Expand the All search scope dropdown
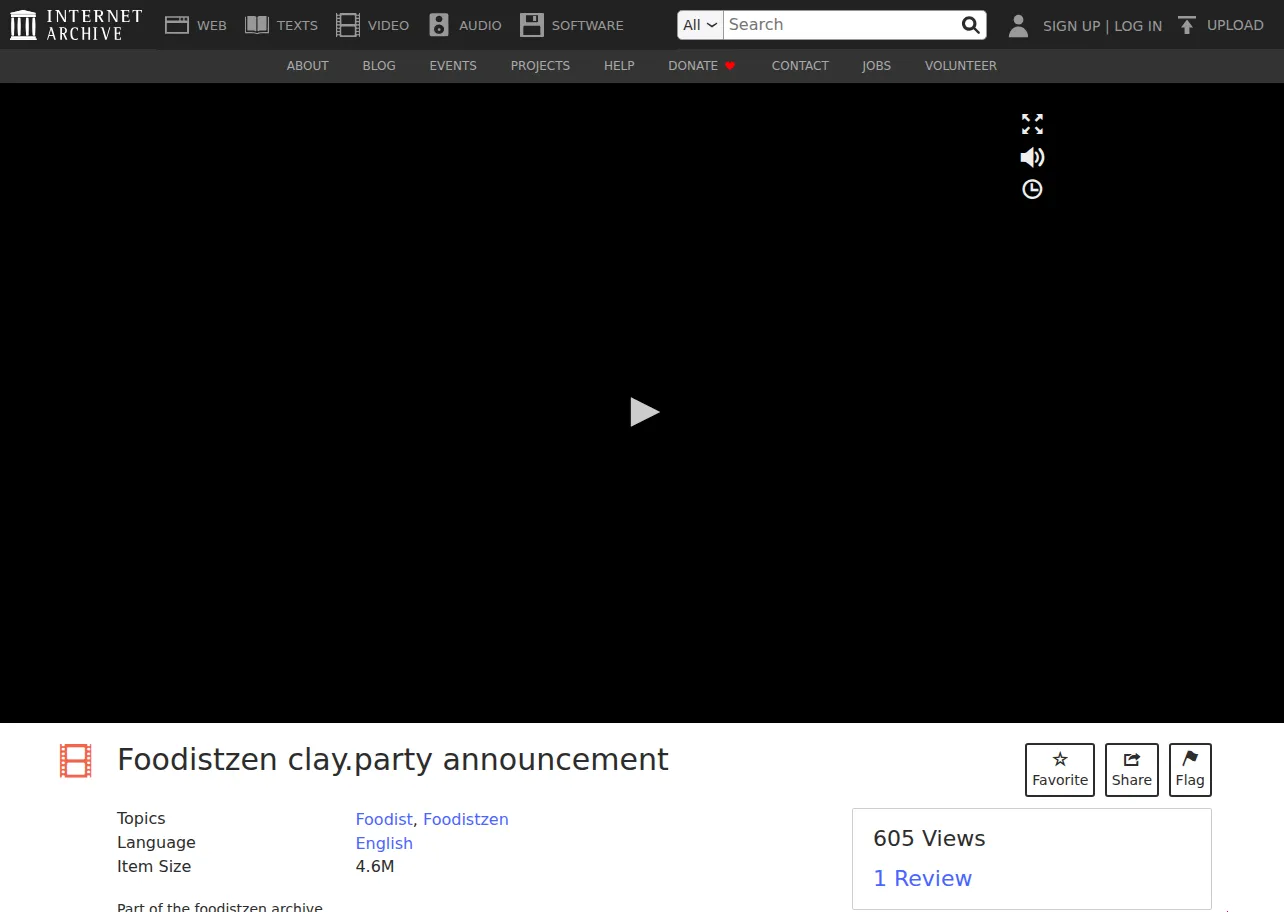This screenshot has height=912, width=1284. click(x=700, y=25)
